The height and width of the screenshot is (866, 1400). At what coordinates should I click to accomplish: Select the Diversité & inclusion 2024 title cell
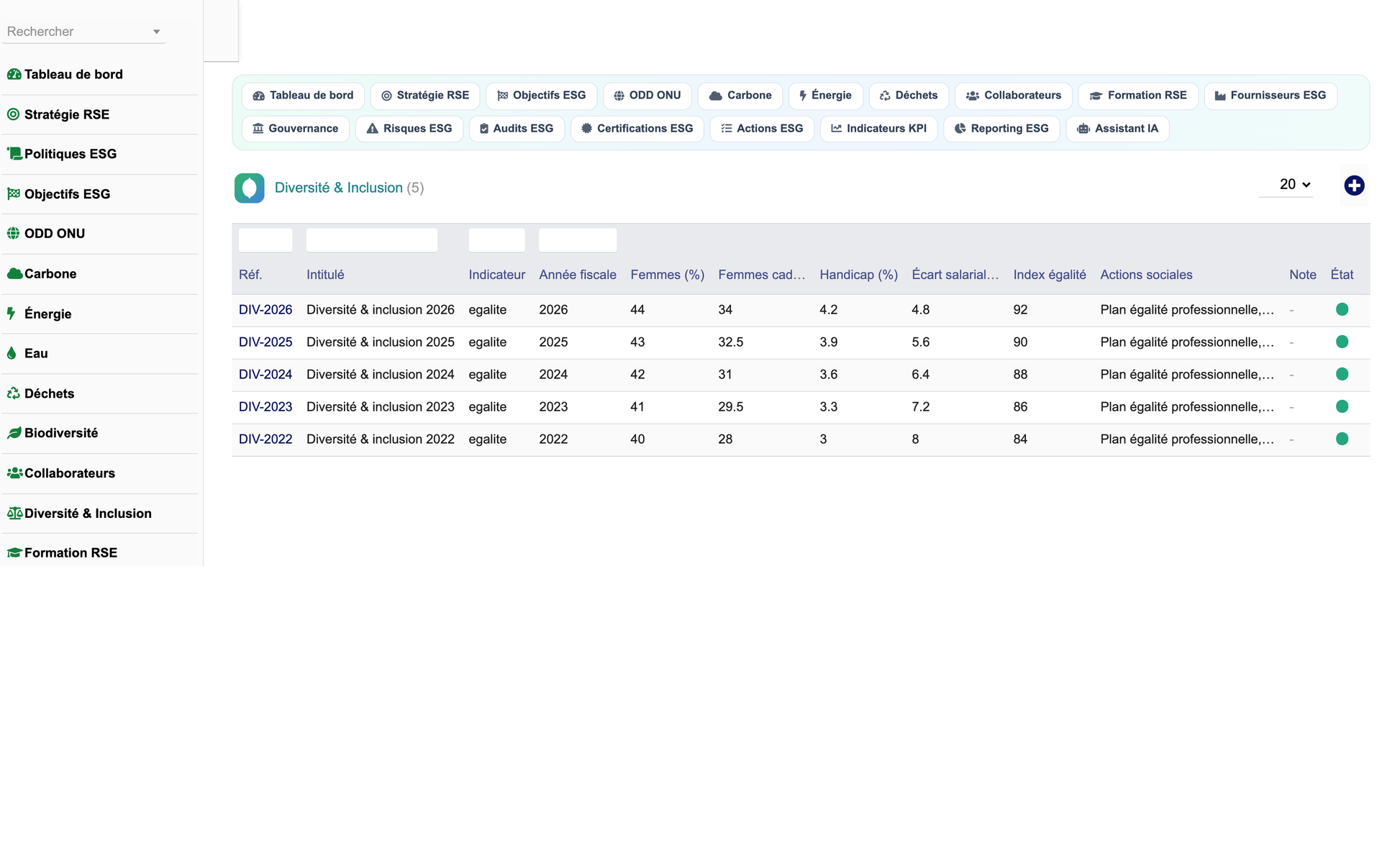pos(381,375)
